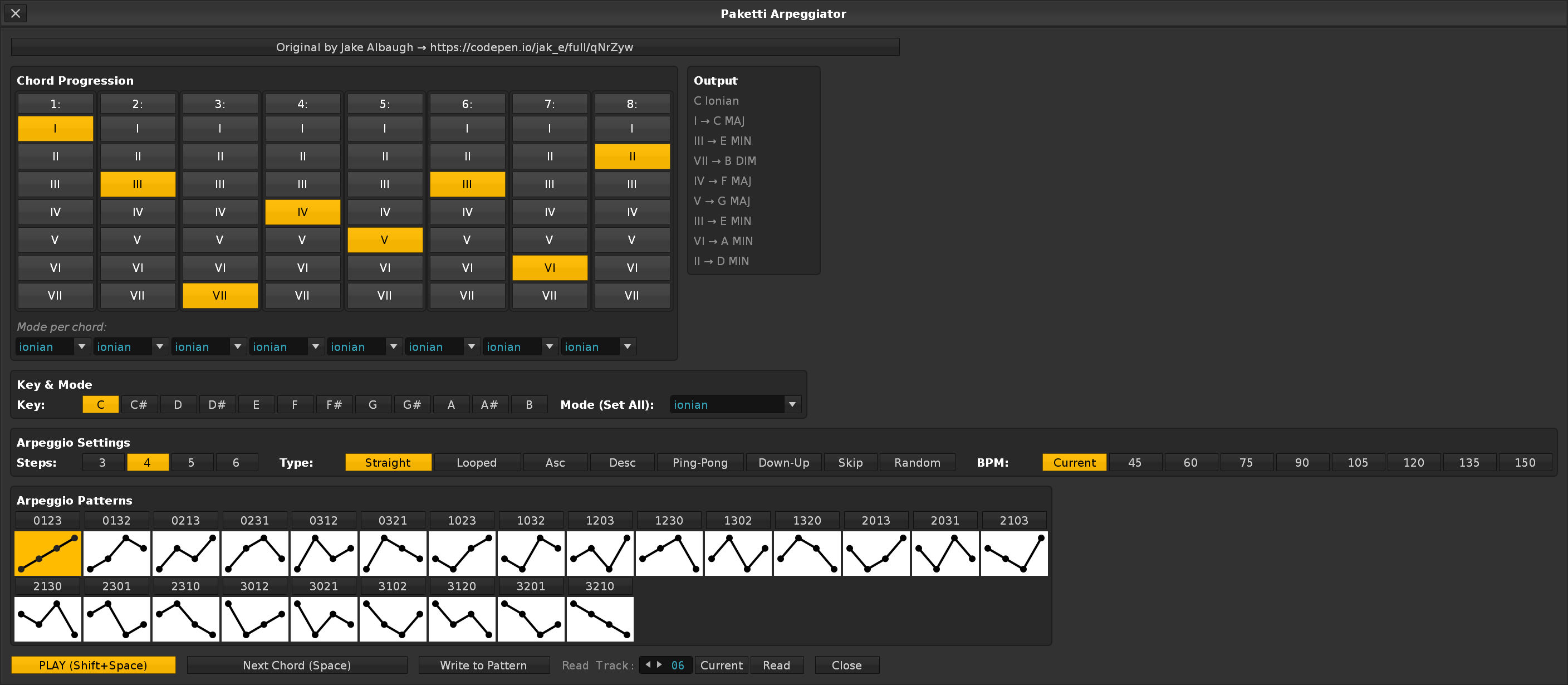Choose the 3012 arpeggio pattern graph

[x=254, y=619]
